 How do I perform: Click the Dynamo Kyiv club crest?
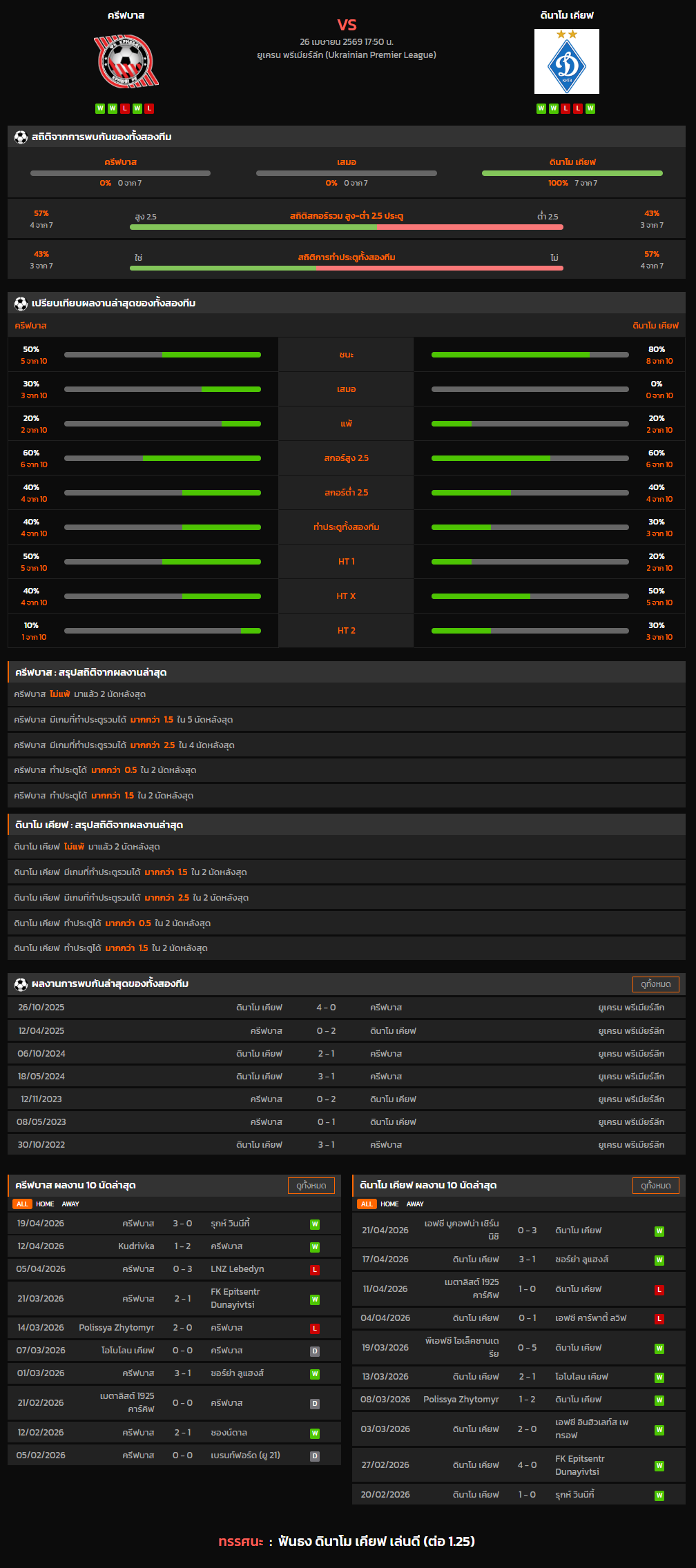[566, 62]
